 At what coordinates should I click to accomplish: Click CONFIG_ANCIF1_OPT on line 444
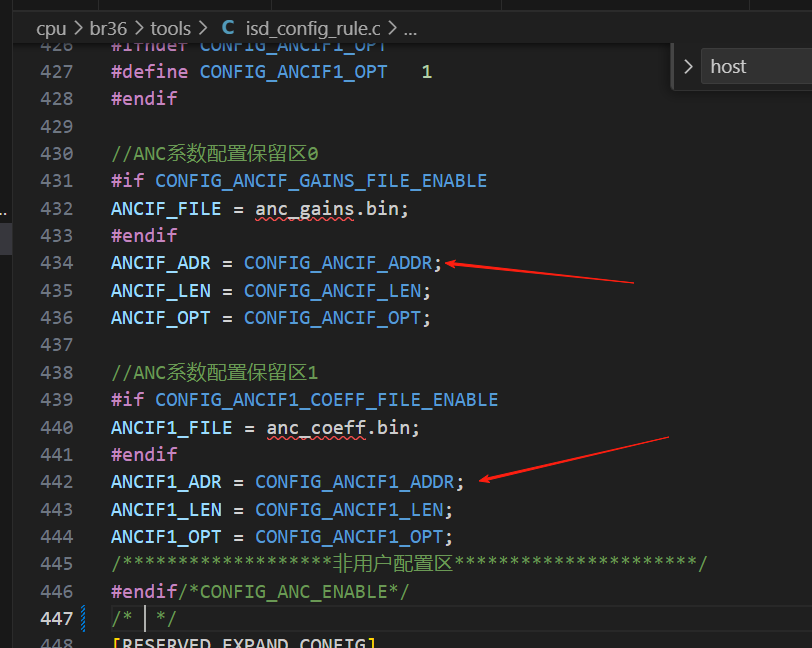349,537
